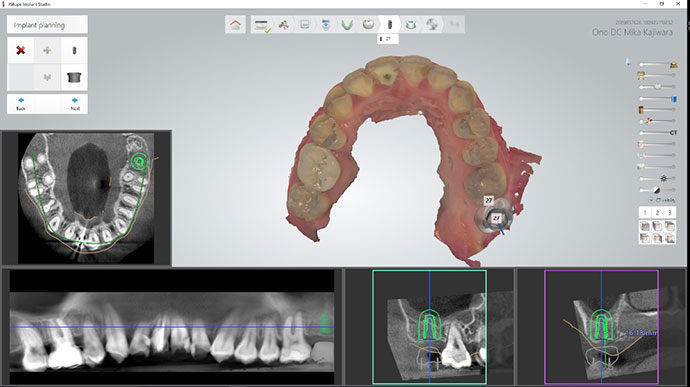
Task: Select the sleeve component icon
Action: (x=74, y=77)
